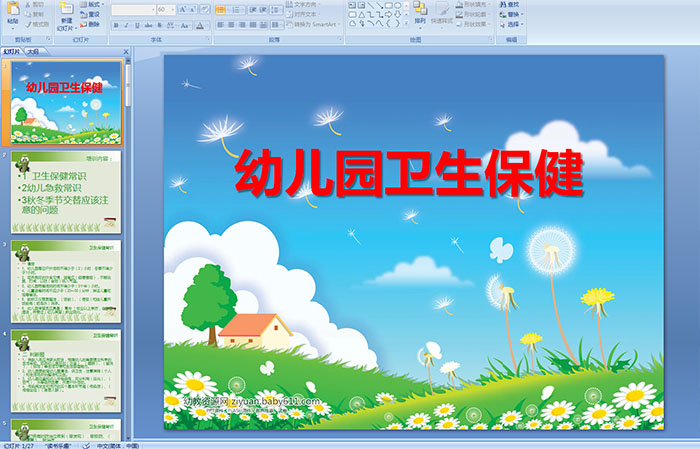Expand the shapes gallery More arrow

click(406, 23)
